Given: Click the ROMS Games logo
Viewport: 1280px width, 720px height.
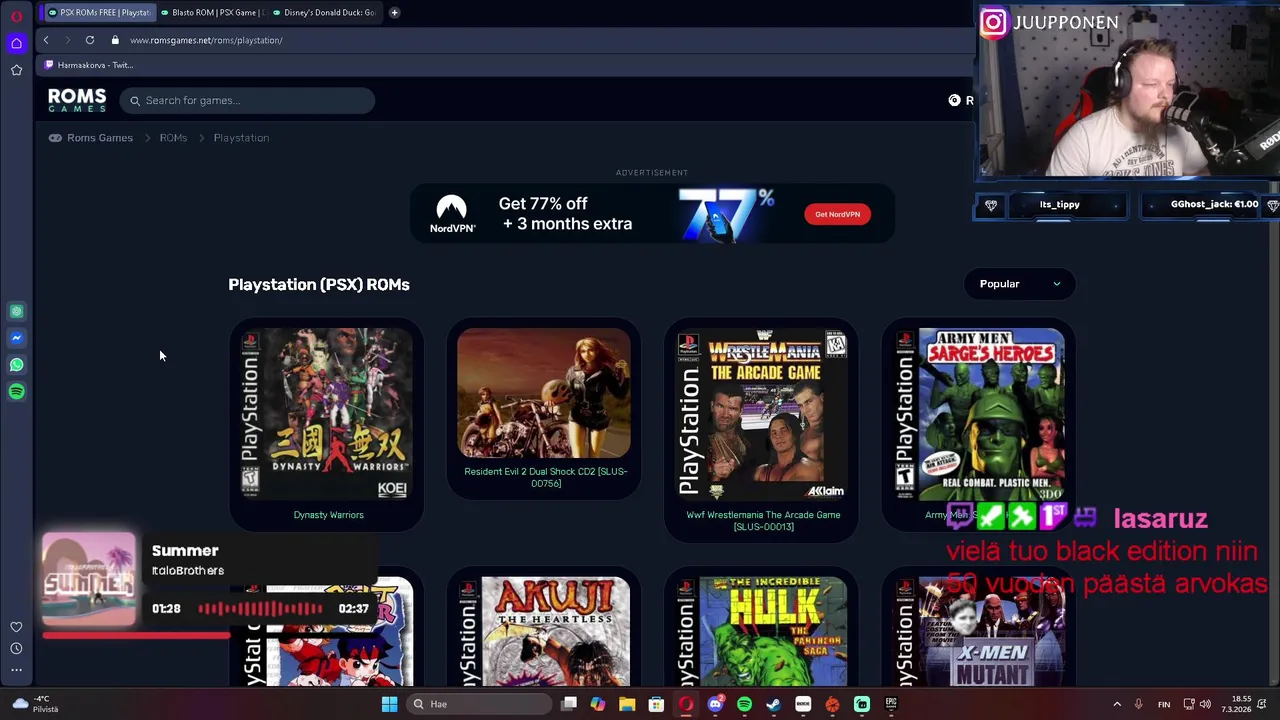Looking at the screenshot, I should 77,100.
